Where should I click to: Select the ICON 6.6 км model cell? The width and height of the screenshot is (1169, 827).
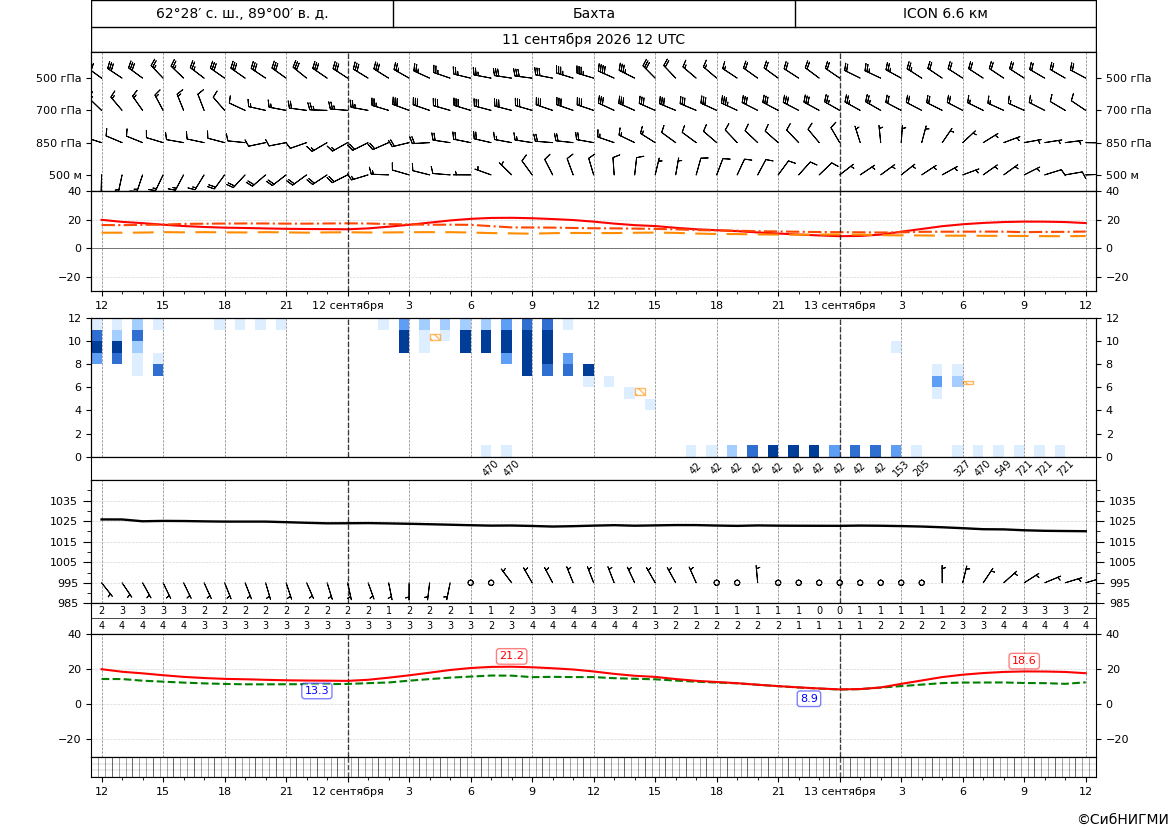click(x=945, y=13)
